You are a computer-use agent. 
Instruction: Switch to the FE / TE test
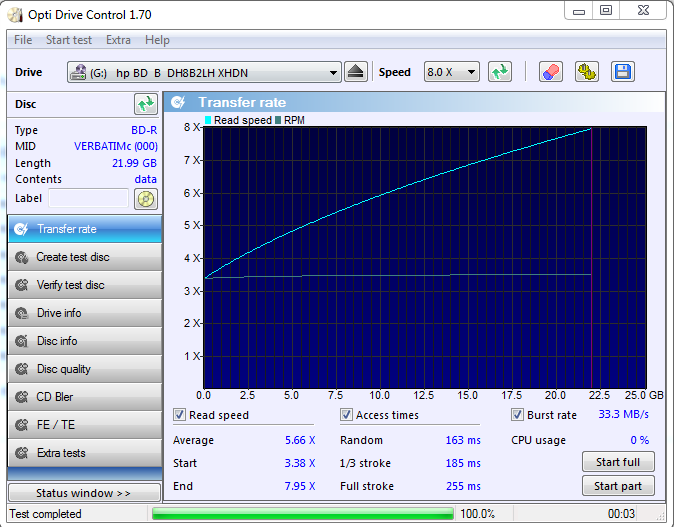pyautogui.click(x=85, y=425)
